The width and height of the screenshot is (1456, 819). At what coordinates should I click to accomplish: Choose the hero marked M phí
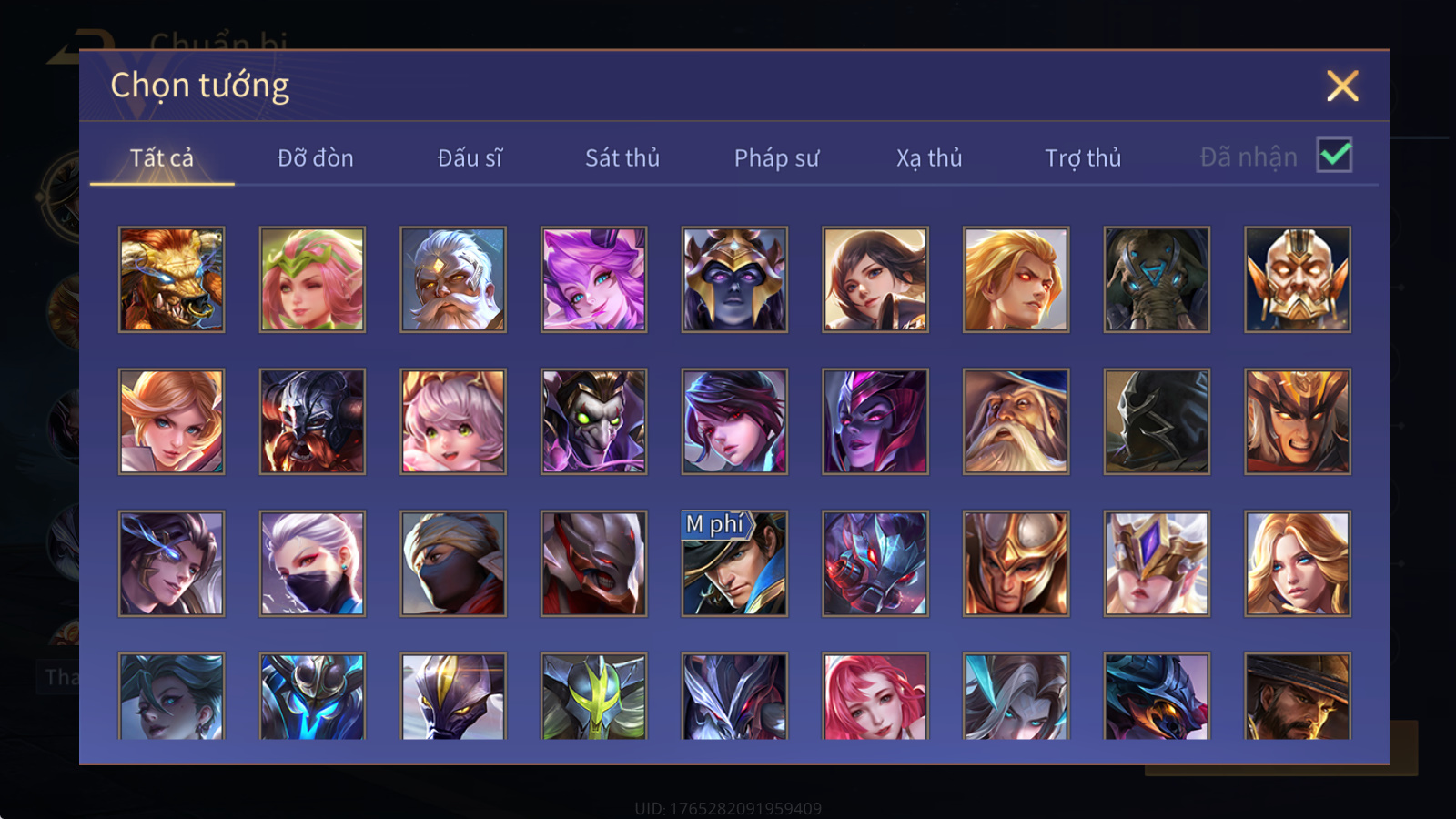point(734,563)
